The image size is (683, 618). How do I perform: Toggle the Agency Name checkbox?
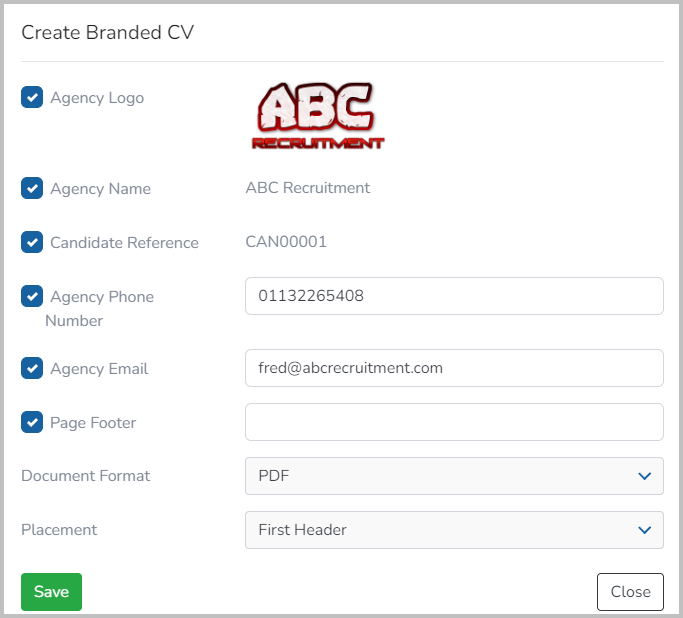32,188
